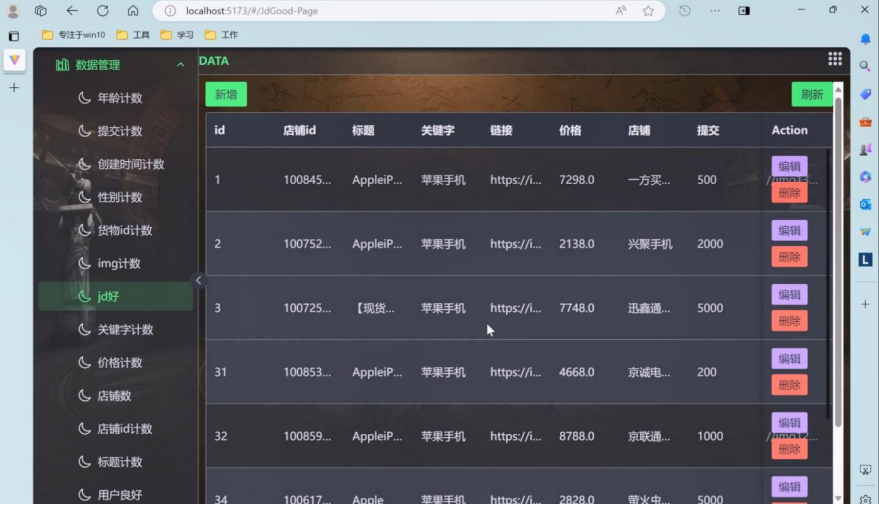Click the 7748.0 price cell
Screen dimensions: 879x505
[577, 308]
